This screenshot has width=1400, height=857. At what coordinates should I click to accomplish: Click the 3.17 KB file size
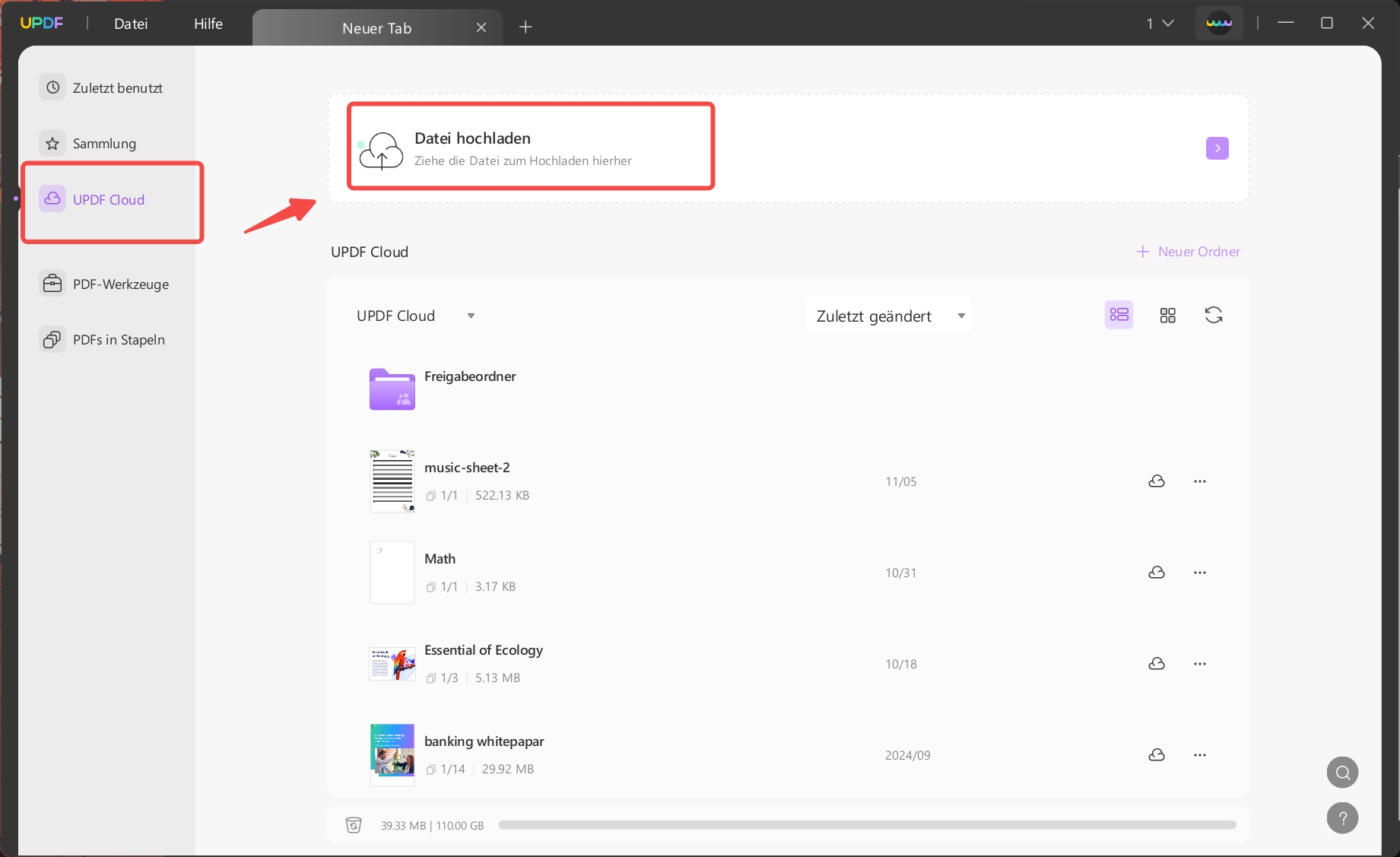click(495, 586)
